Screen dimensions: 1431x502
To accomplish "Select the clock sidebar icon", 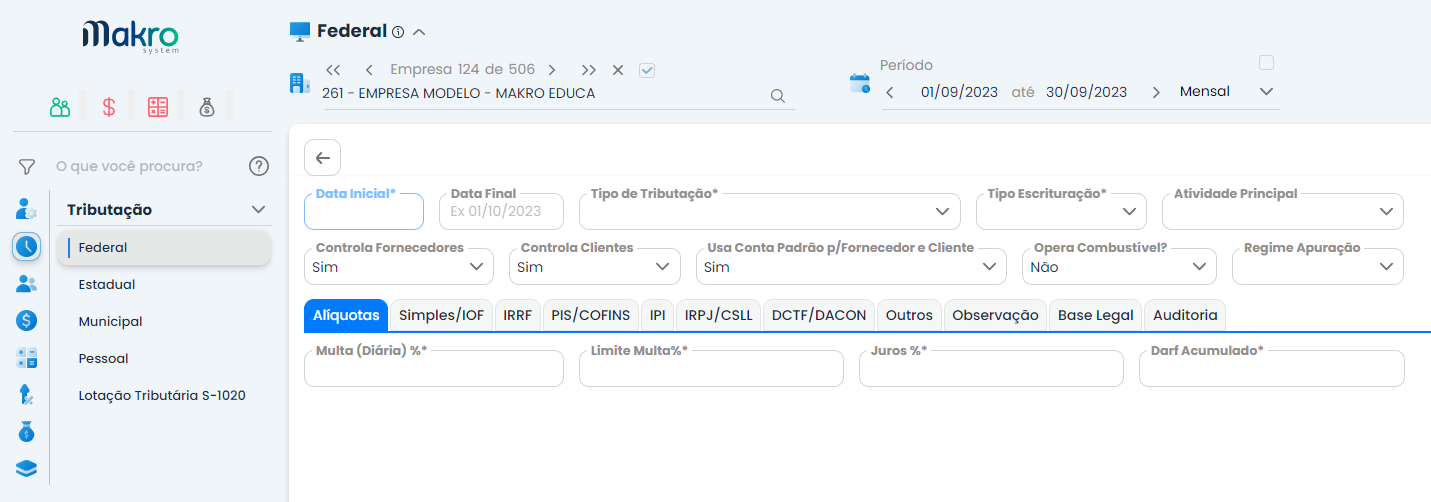I will coord(27,246).
